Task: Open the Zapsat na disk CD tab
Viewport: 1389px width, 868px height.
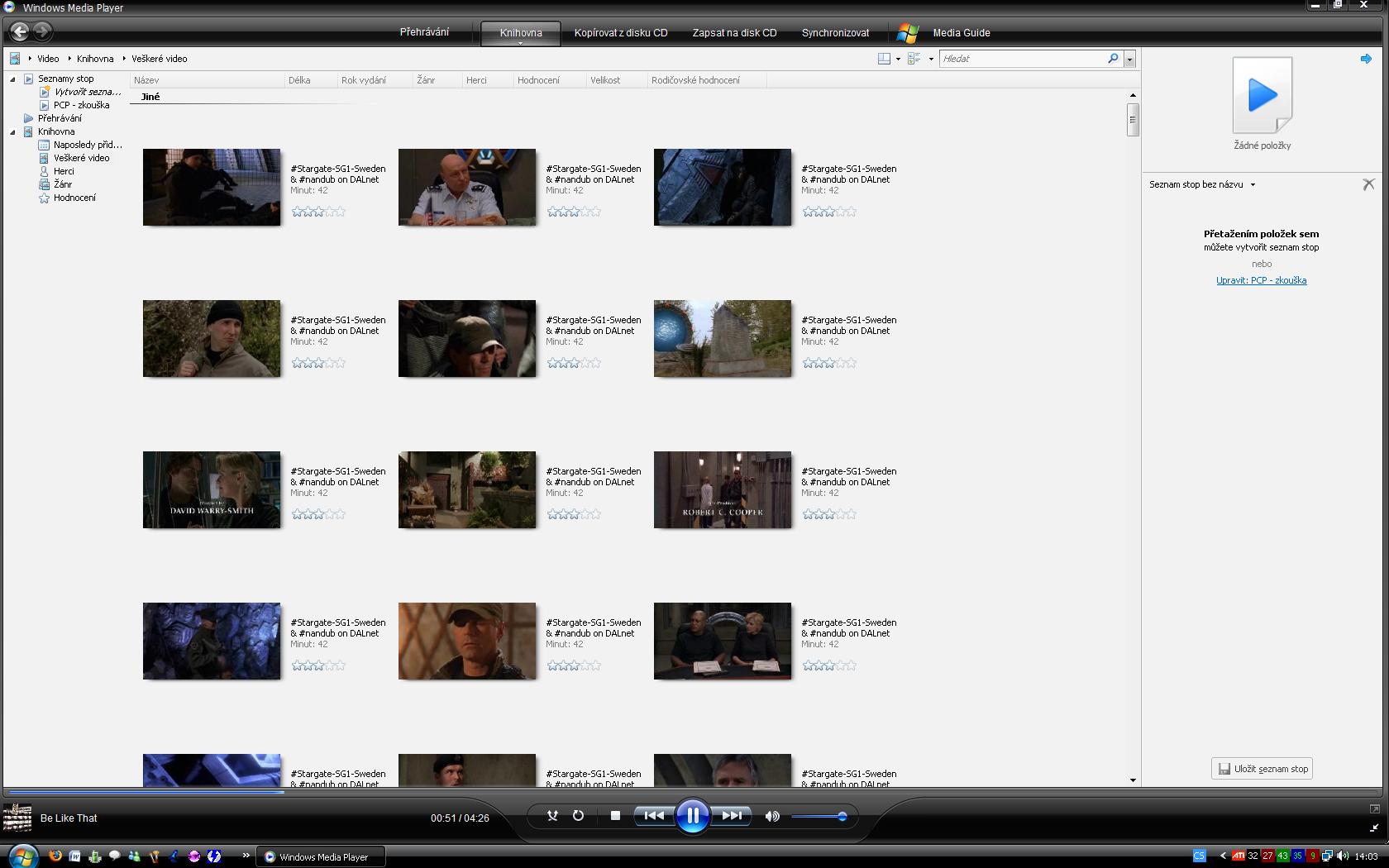Action: click(x=734, y=33)
